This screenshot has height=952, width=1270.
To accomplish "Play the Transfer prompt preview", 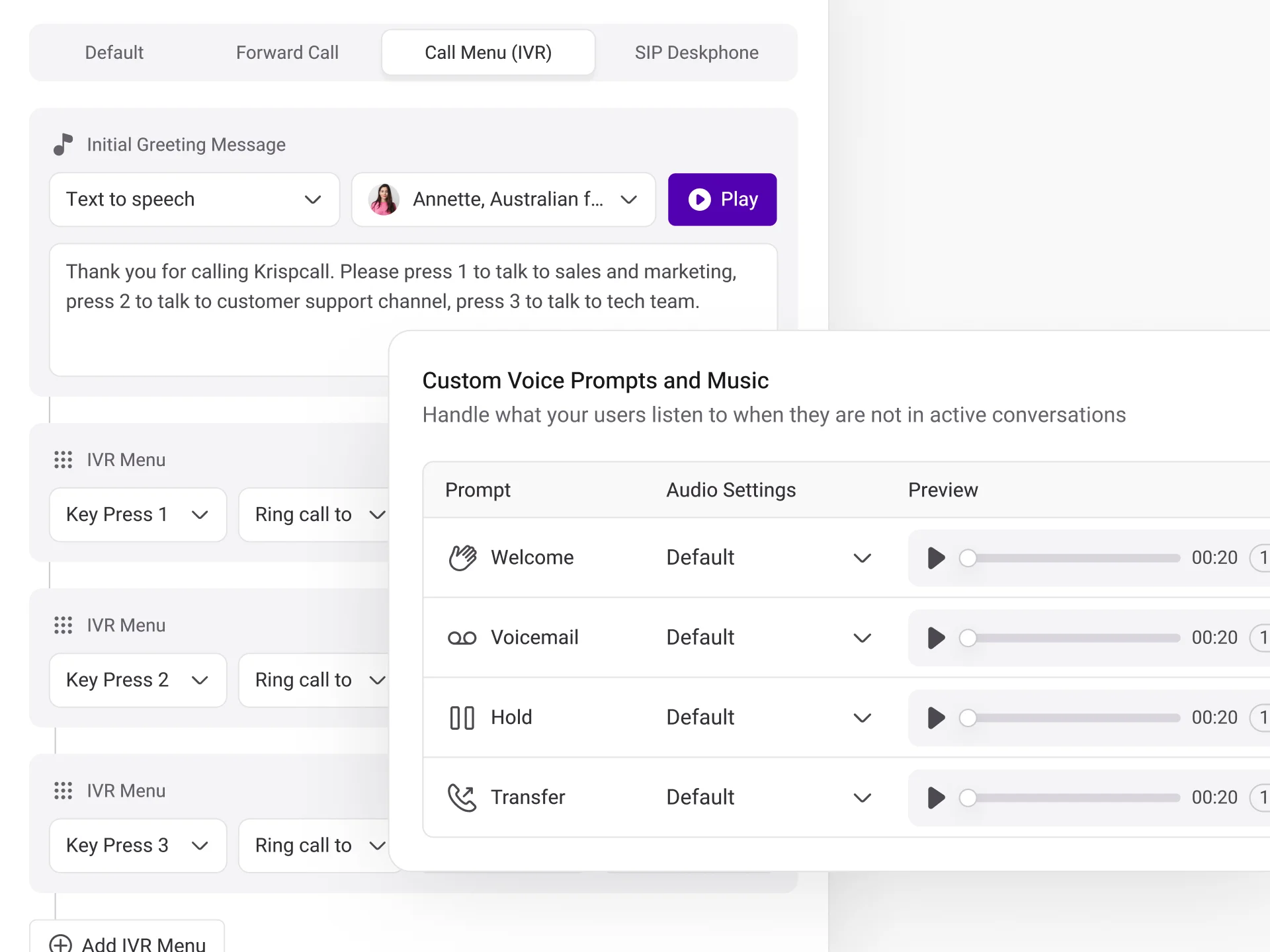I will [935, 797].
